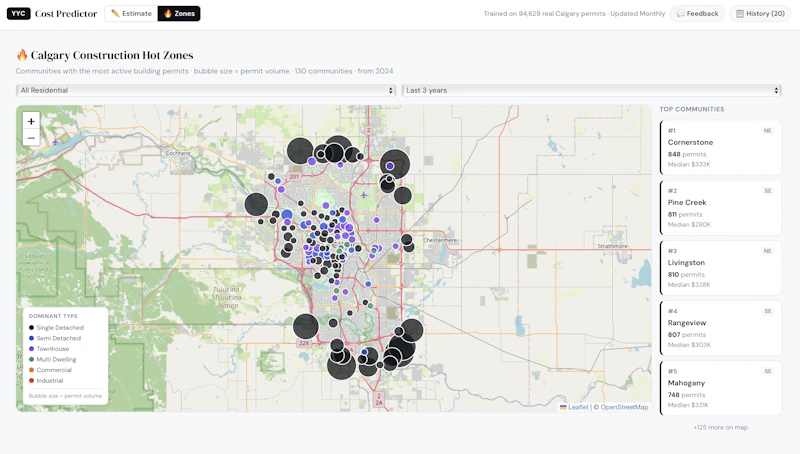This screenshot has height=454, width=800.
Task: Click the flame icon in Zones tab
Action: [167, 13]
